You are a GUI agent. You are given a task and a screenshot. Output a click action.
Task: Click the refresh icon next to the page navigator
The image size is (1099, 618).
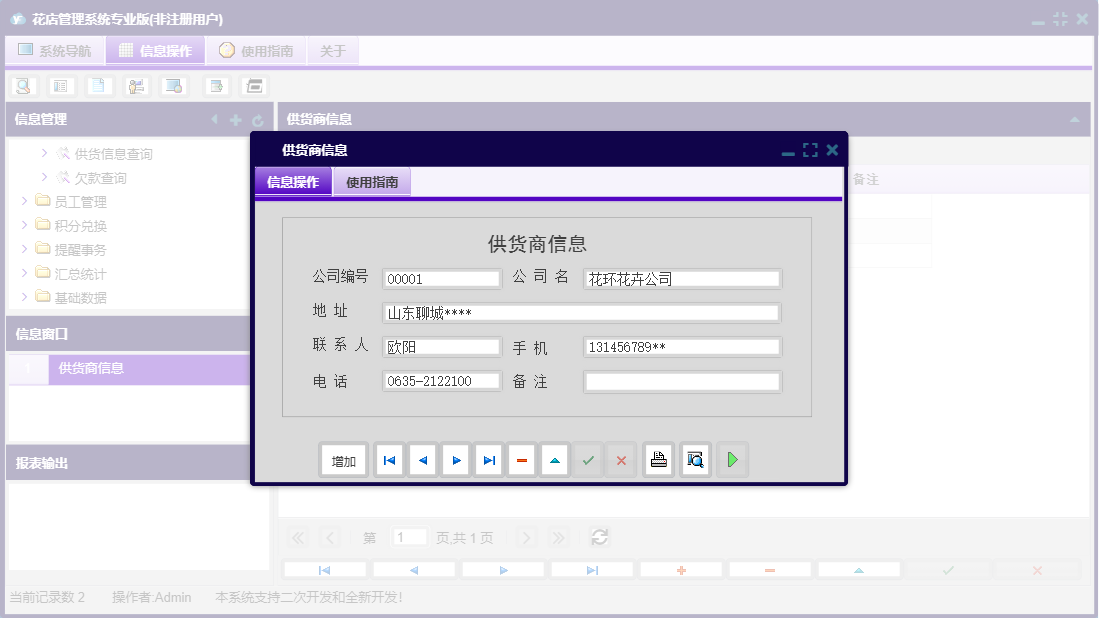[x=599, y=537]
